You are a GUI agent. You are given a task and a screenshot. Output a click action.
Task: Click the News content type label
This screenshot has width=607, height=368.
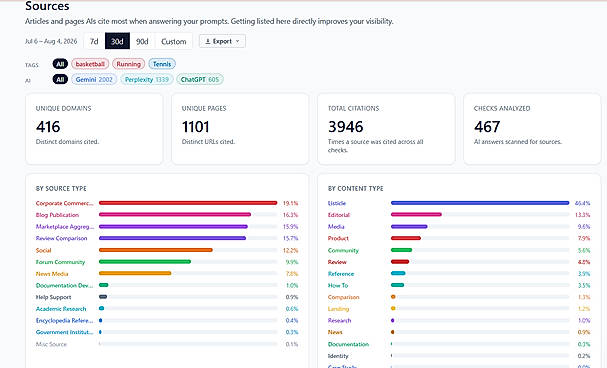tap(335, 332)
